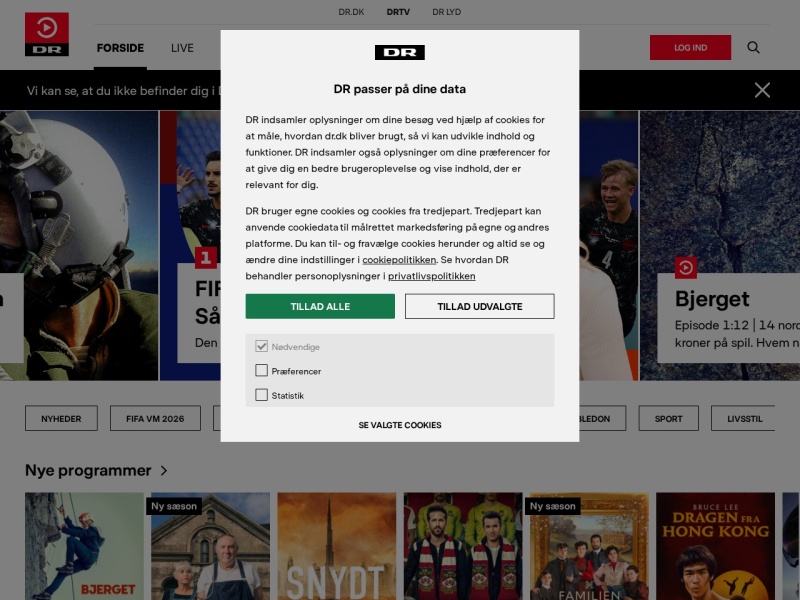The width and height of the screenshot is (800, 600).
Task: Dismiss the black location notice banner
Action: coord(762,90)
